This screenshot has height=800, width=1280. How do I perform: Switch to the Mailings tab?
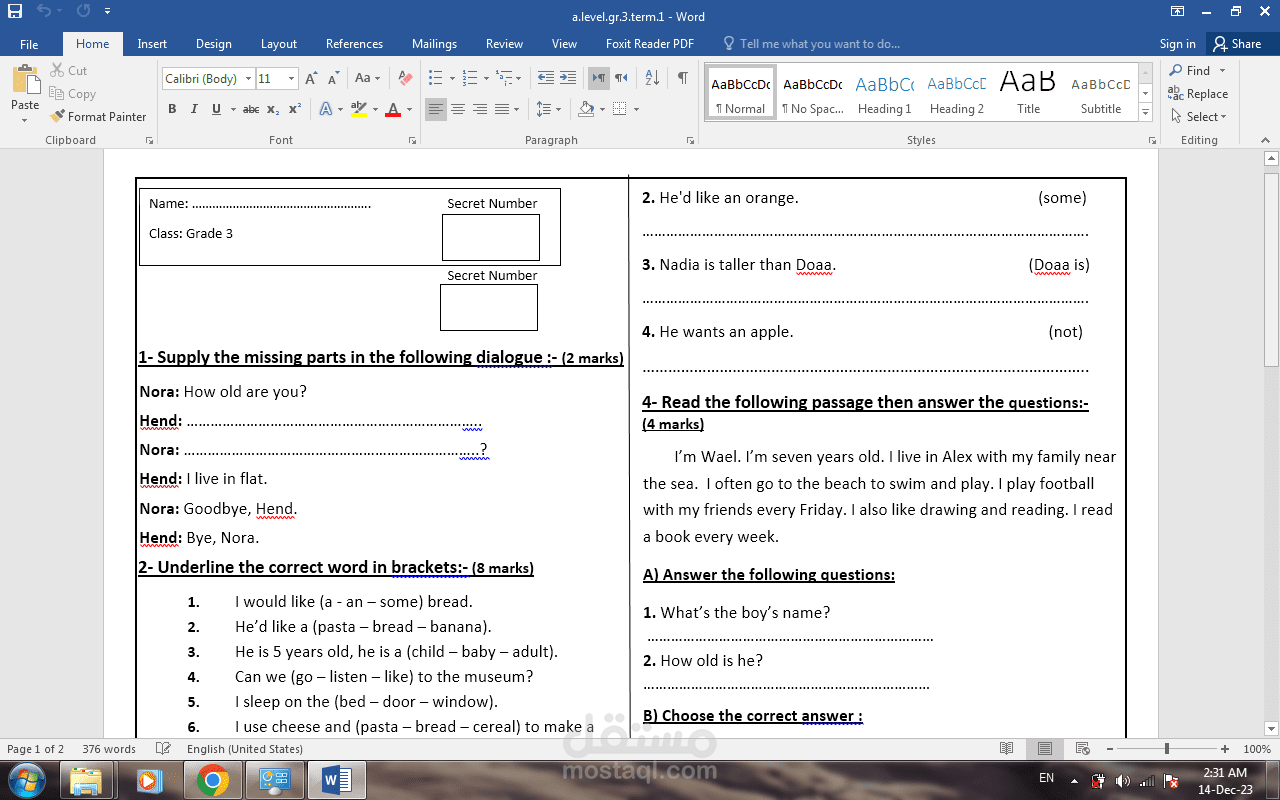coord(434,44)
